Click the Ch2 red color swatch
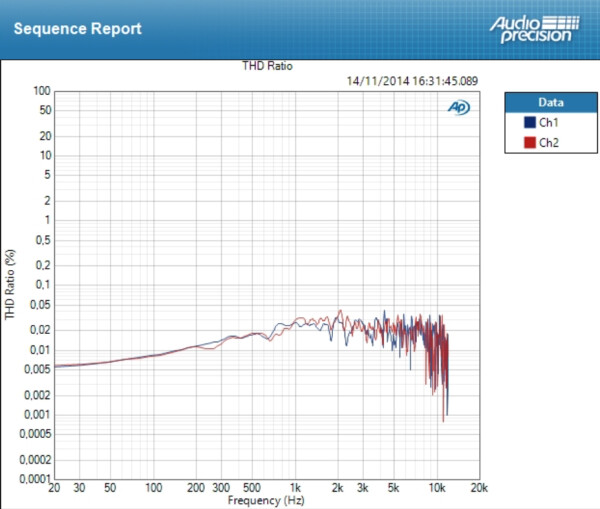This screenshot has height=509, width=600. click(530, 142)
